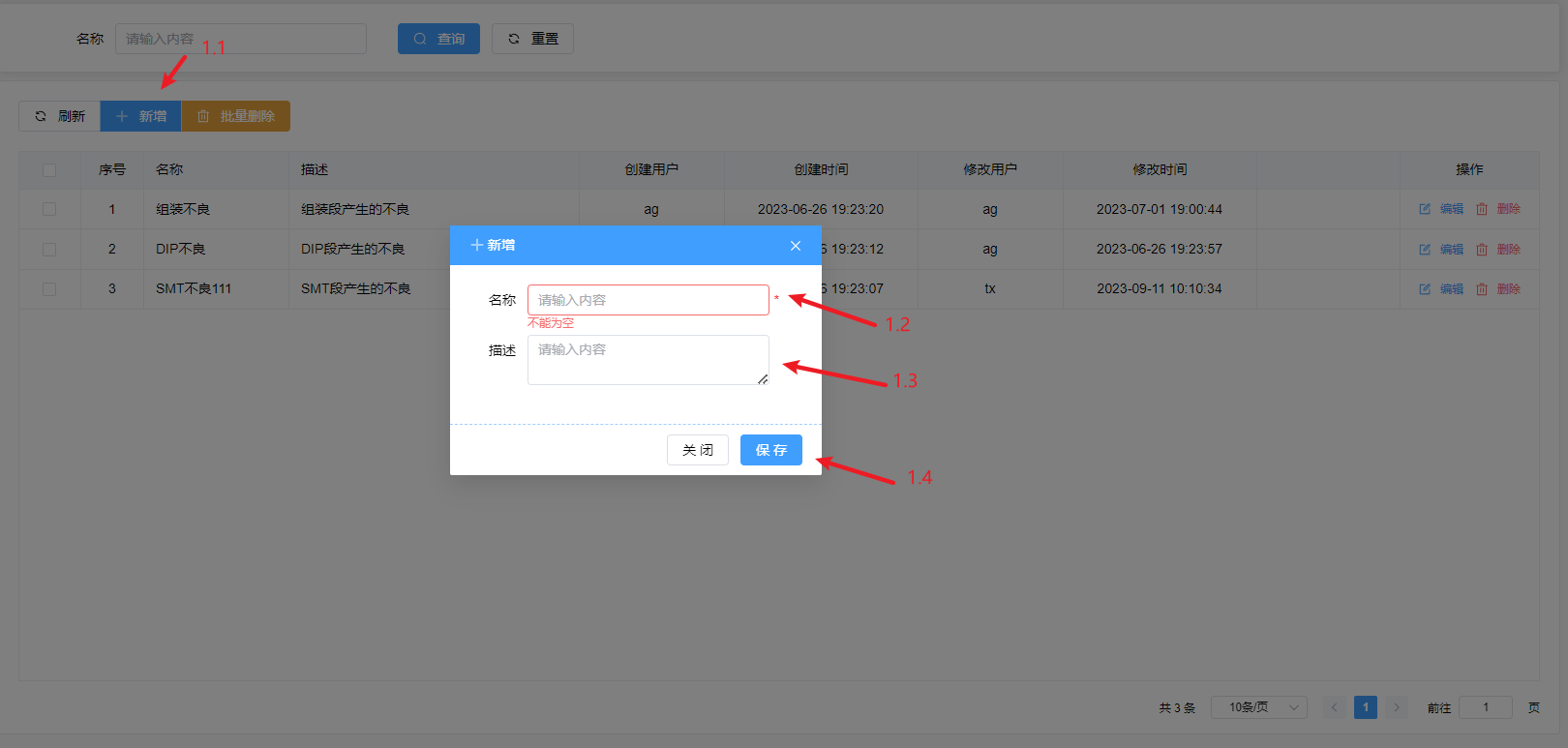Screen dimensions: 1568x748
Task: Click the 名称 input field in dialog
Action: [648, 300]
